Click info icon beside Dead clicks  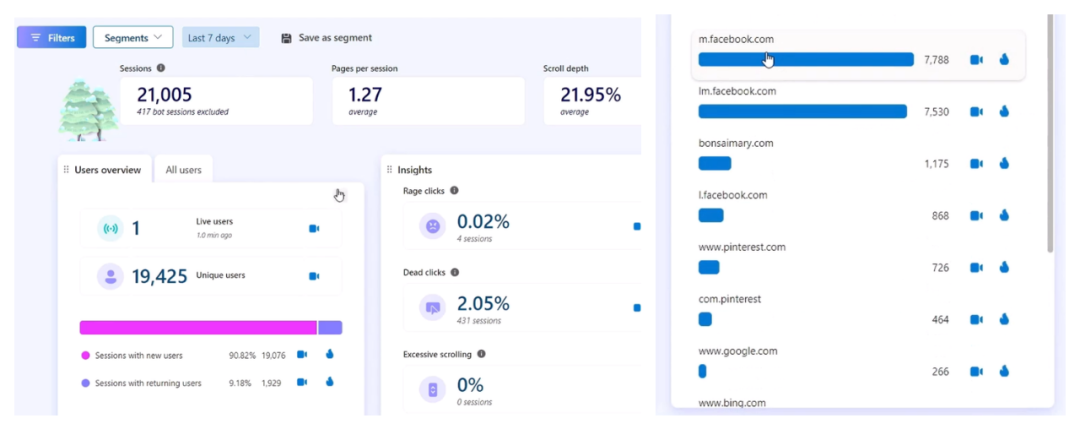click(454, 272)
